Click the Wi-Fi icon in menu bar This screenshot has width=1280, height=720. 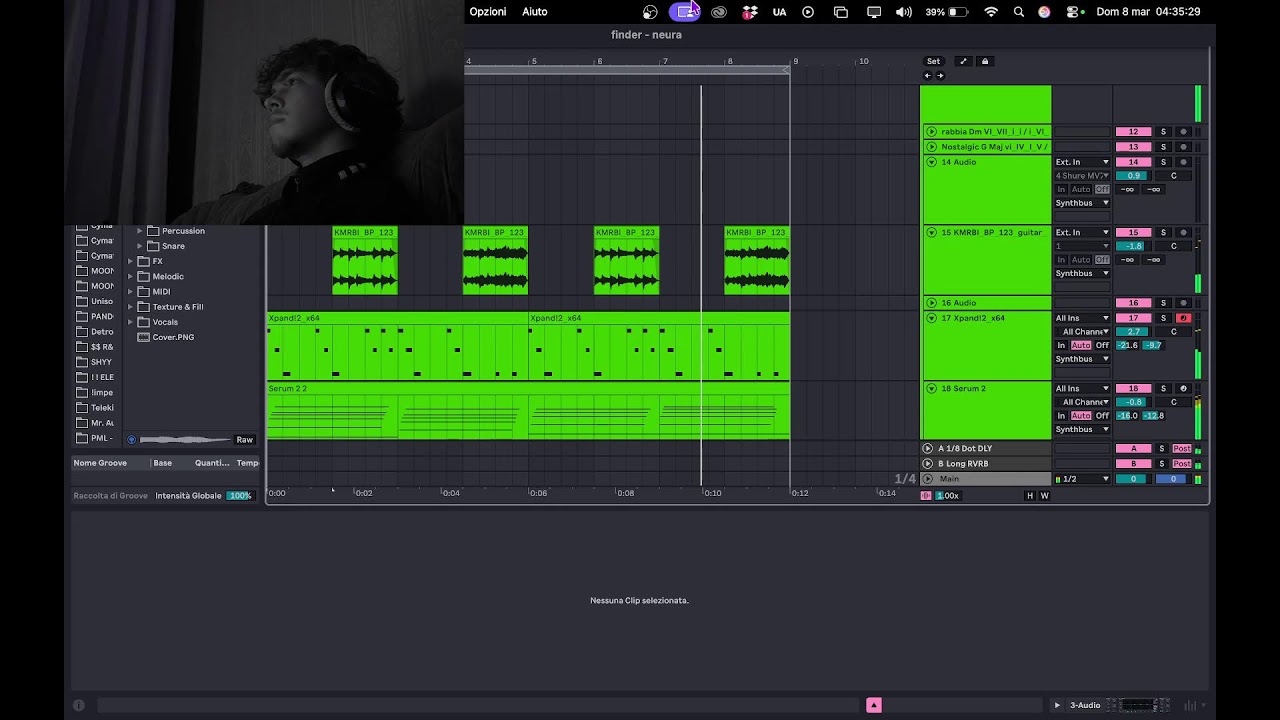click(991, 12)
